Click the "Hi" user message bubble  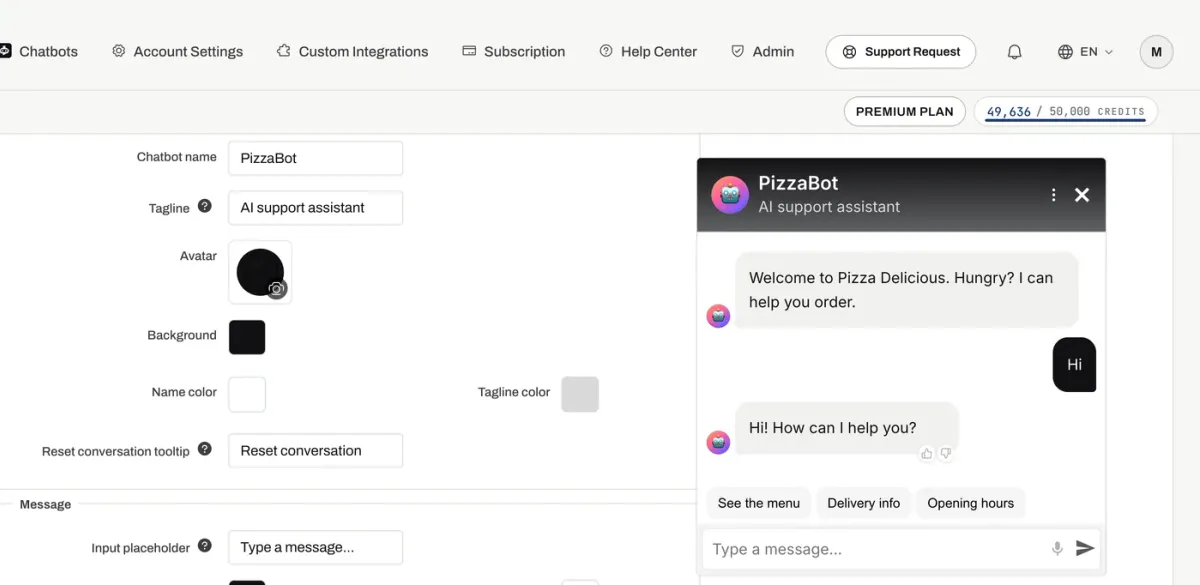(1074, 364)
